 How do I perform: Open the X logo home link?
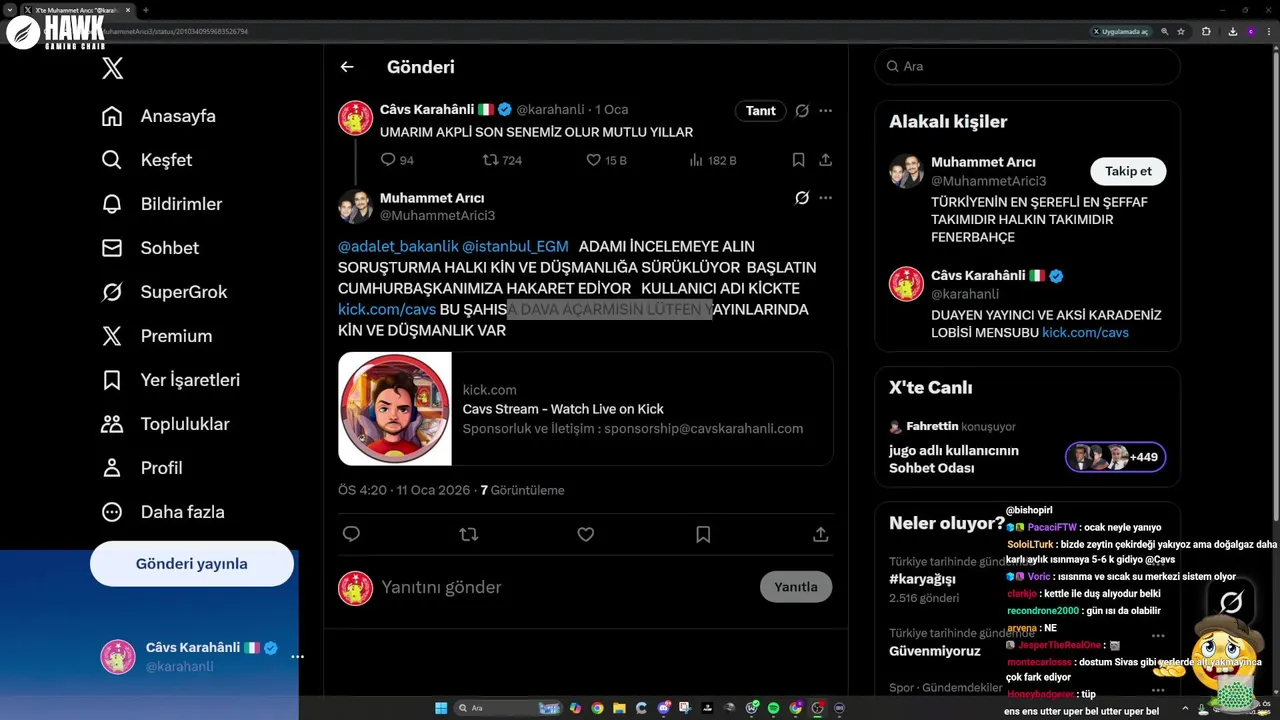click(x=113, y=68)
